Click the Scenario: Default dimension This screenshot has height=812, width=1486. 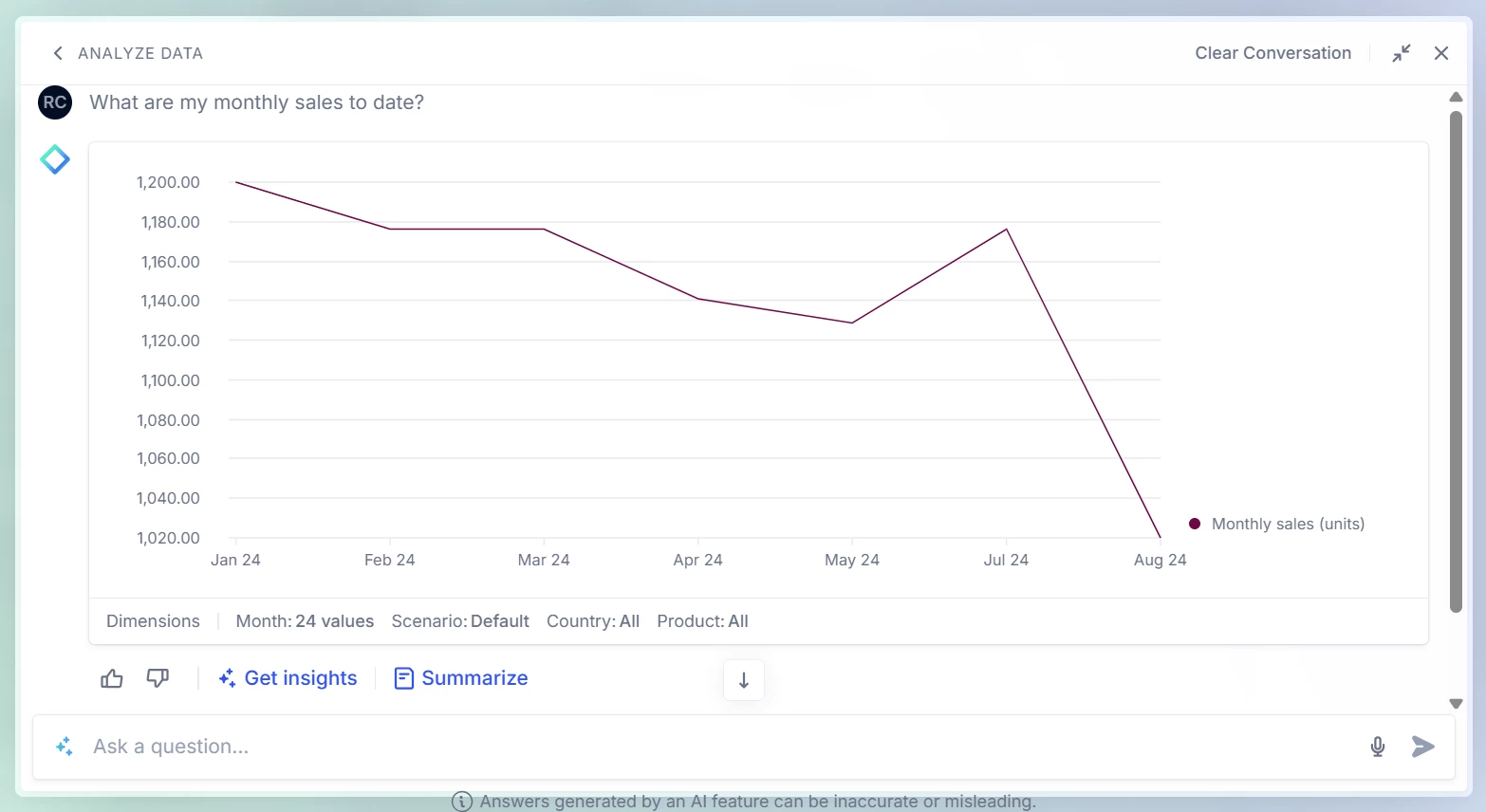tap(460, 621)
